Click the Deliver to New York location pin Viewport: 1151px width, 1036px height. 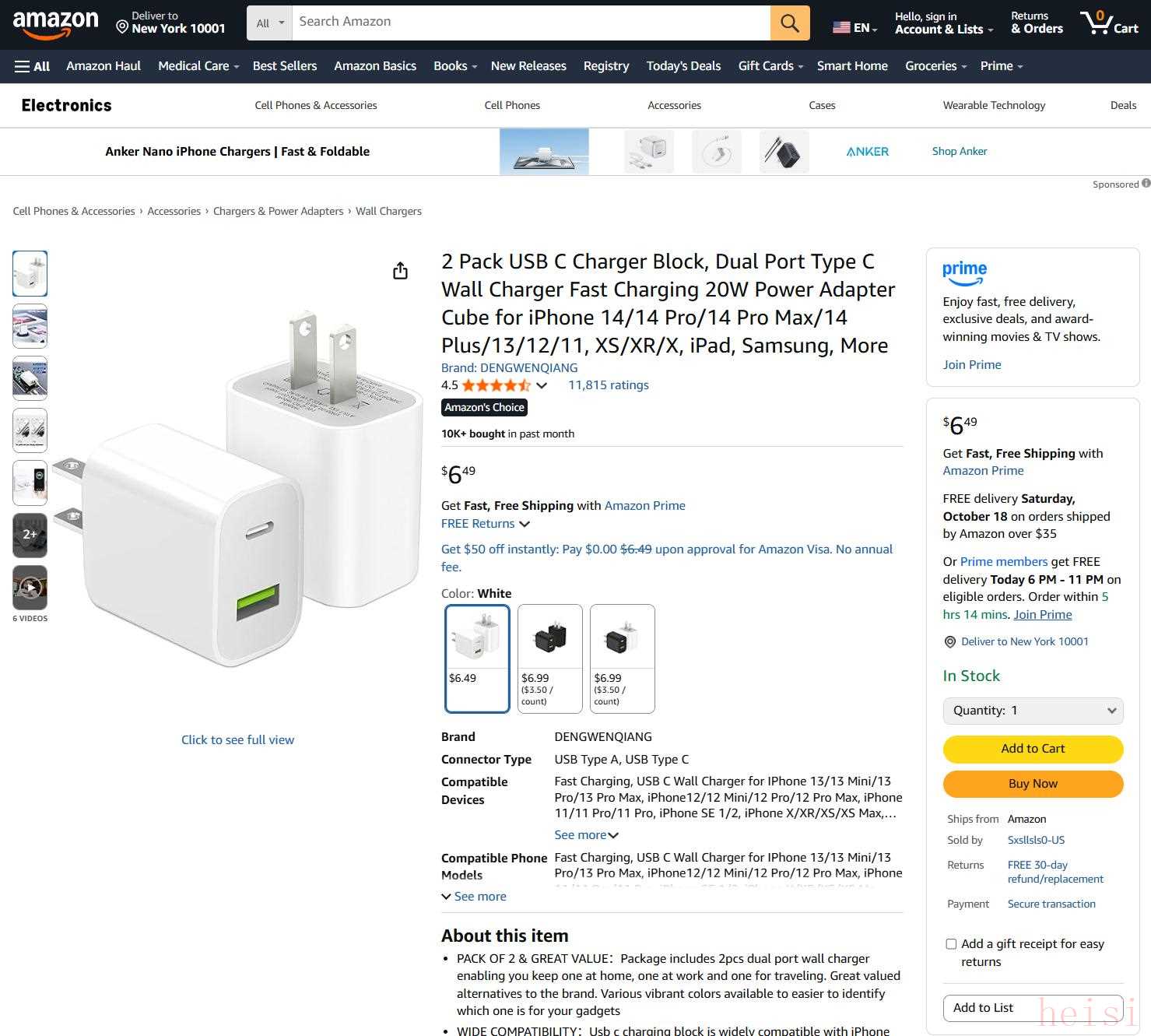point(122,27)
